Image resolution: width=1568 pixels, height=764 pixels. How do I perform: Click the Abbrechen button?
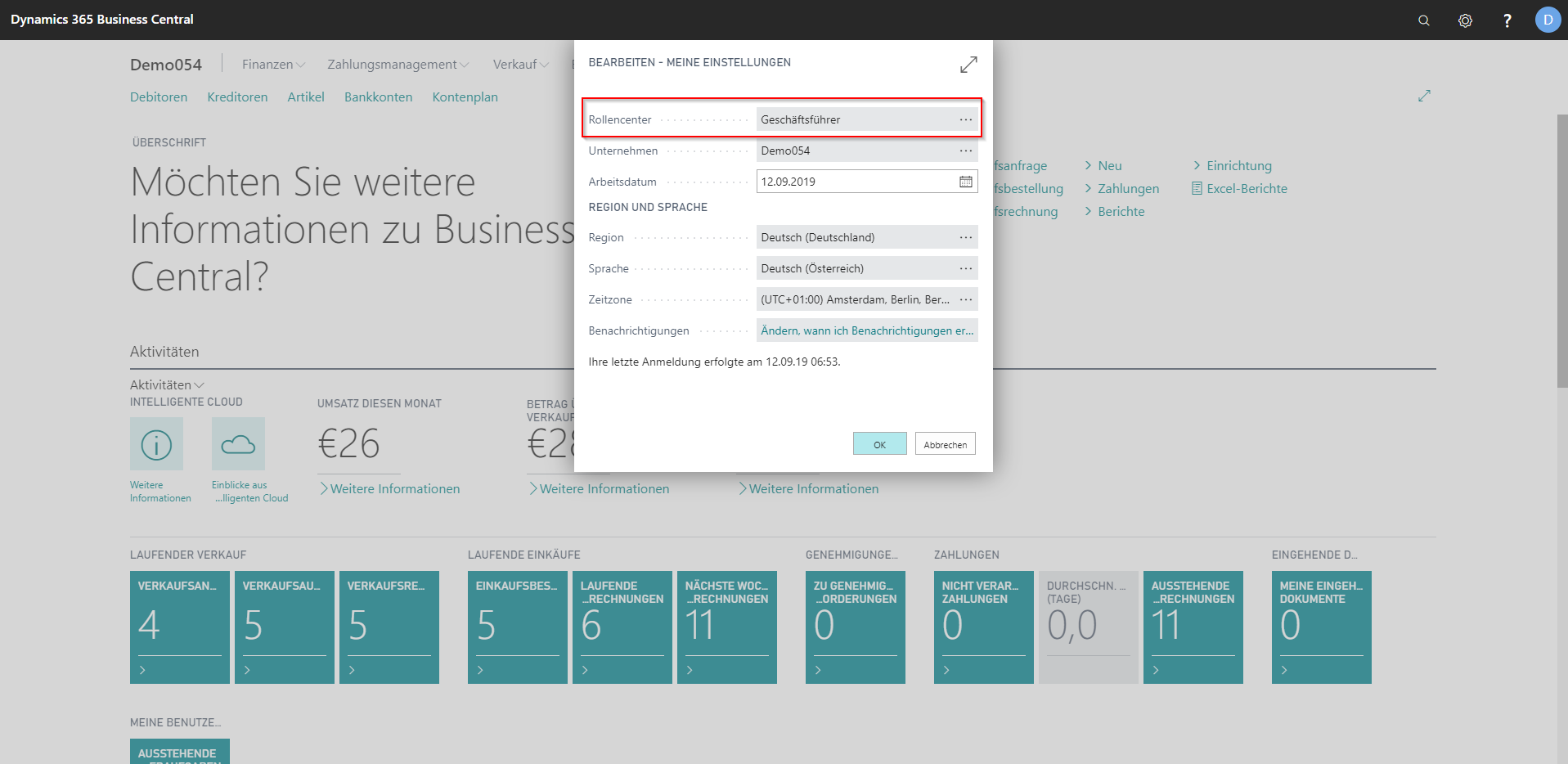[945, 444]
